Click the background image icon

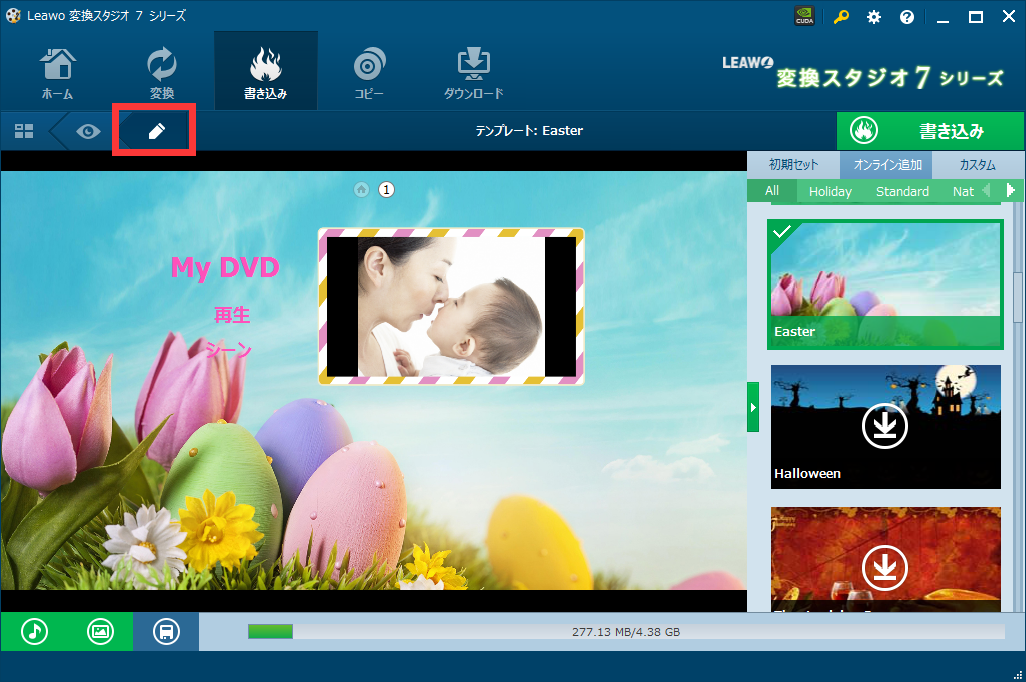100,631
